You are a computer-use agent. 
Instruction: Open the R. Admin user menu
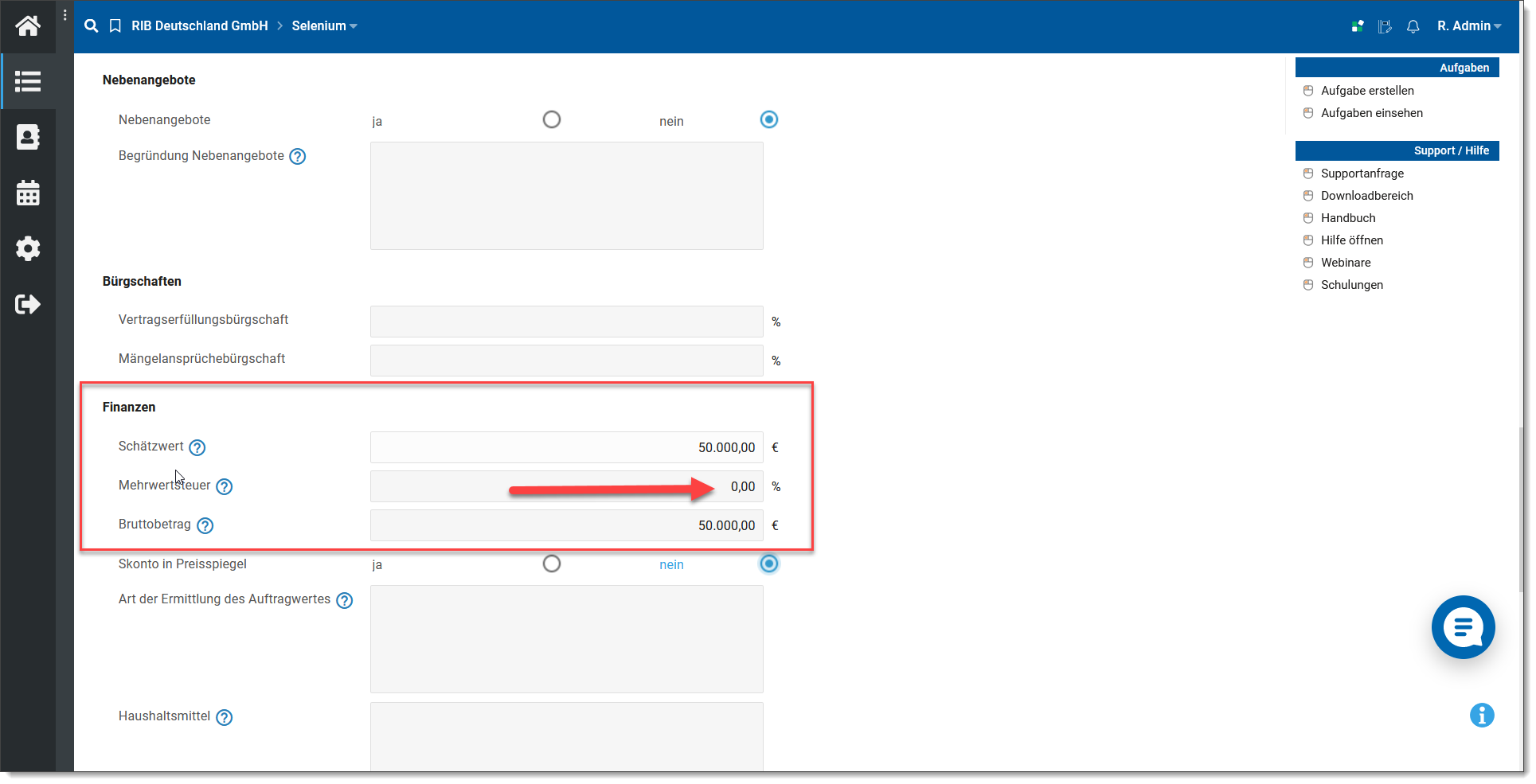point(1468,26)
